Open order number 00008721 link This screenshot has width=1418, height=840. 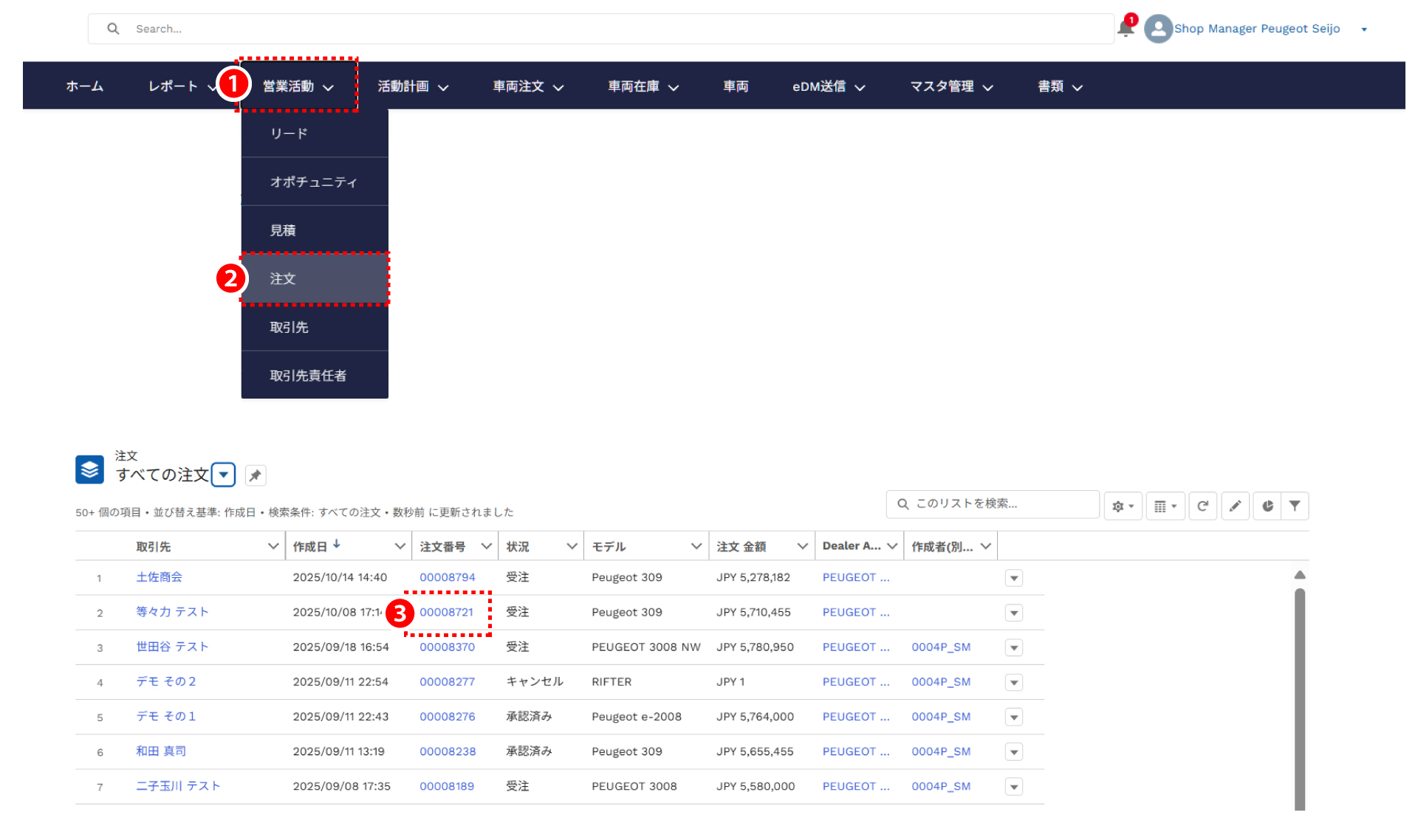[x=446, y=612]
